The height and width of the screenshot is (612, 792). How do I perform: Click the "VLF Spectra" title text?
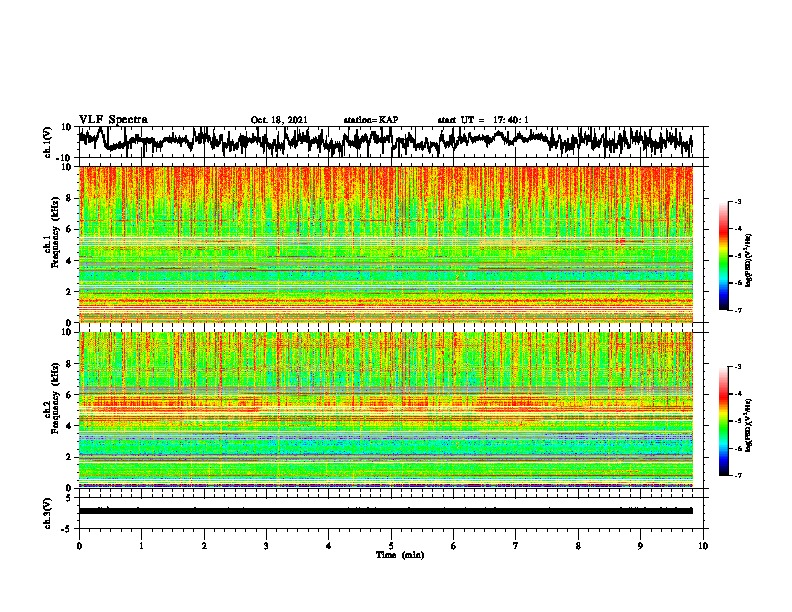[x=113, y=119]
